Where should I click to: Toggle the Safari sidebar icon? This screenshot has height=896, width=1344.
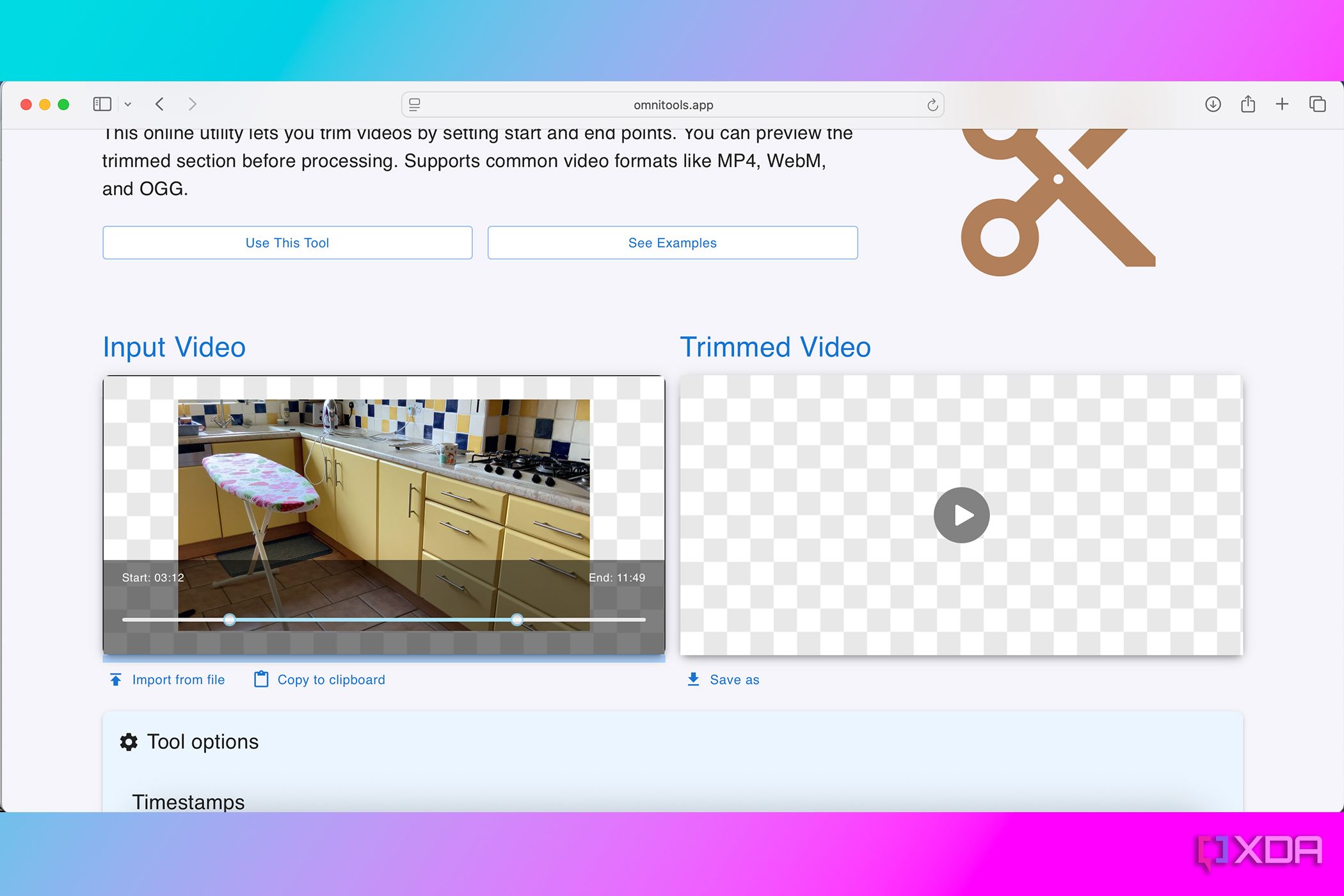click(102, 104)
